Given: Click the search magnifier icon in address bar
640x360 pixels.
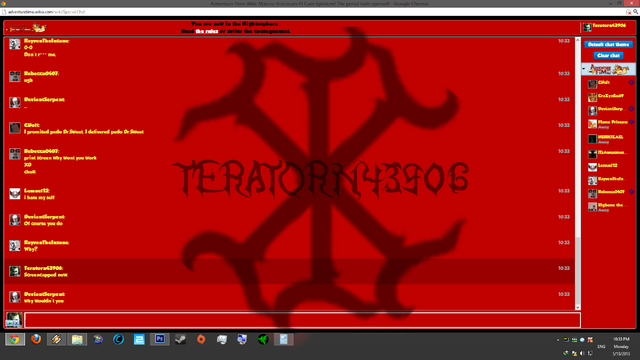Looking at the screenshot, I should [636, 12].
